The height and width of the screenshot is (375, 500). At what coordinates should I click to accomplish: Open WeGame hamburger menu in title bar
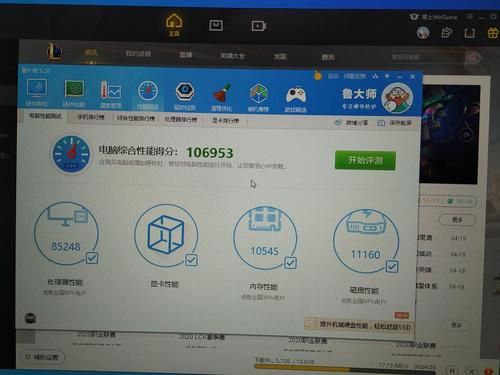point(470,16)
